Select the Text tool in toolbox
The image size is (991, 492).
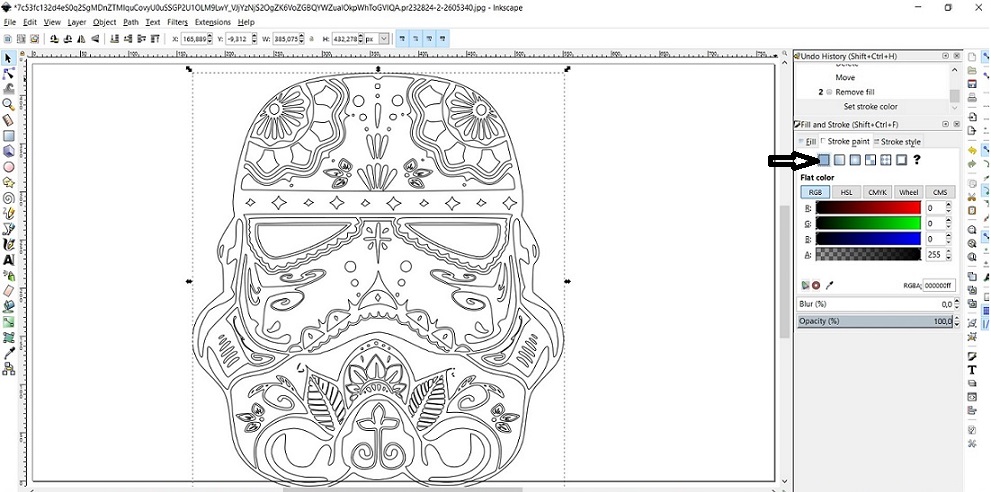point(8,259)
